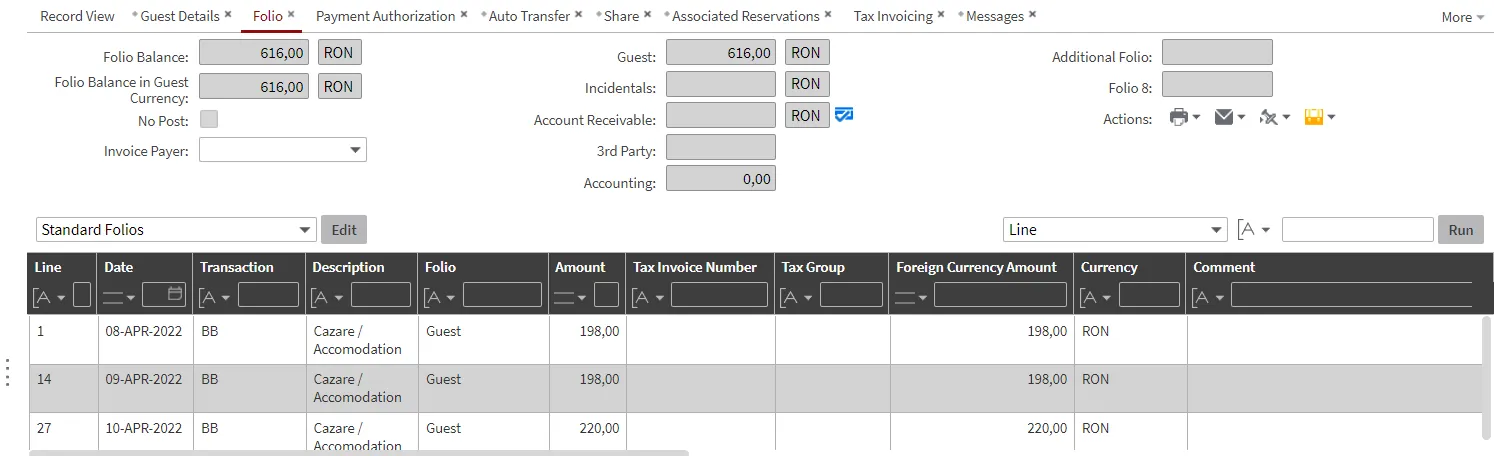
Task: Close the Messages tab
Action: click(1032, 15)
